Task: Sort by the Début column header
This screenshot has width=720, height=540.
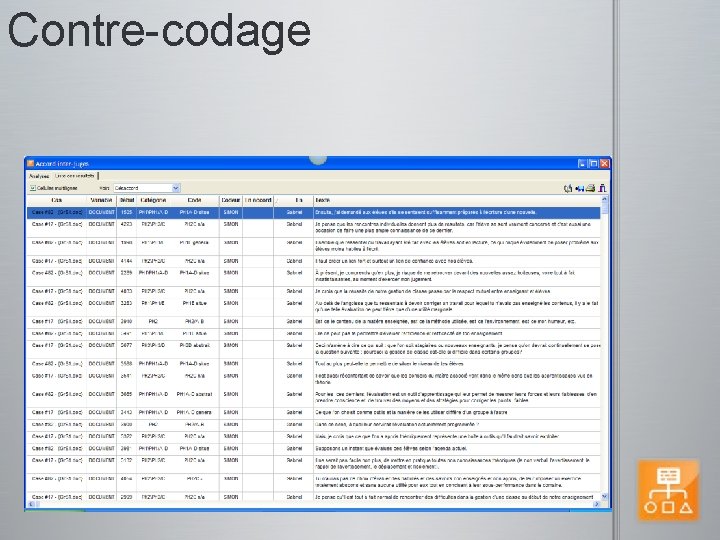Action: (127, 201)
